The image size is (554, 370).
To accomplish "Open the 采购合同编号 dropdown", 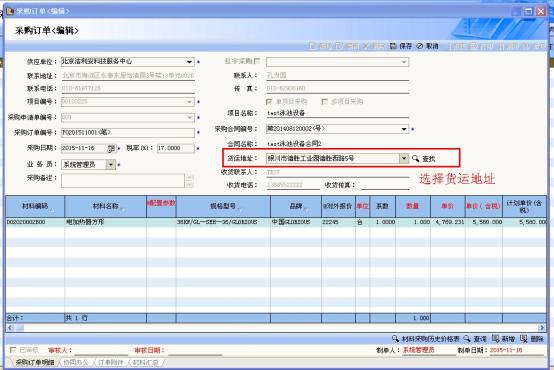I will tap(404, 129).
